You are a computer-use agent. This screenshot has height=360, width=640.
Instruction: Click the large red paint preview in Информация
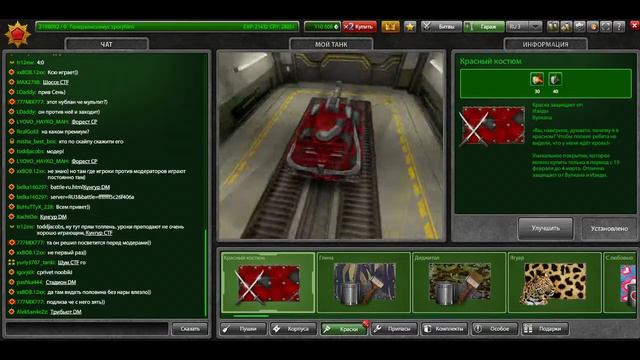(493, 126)
